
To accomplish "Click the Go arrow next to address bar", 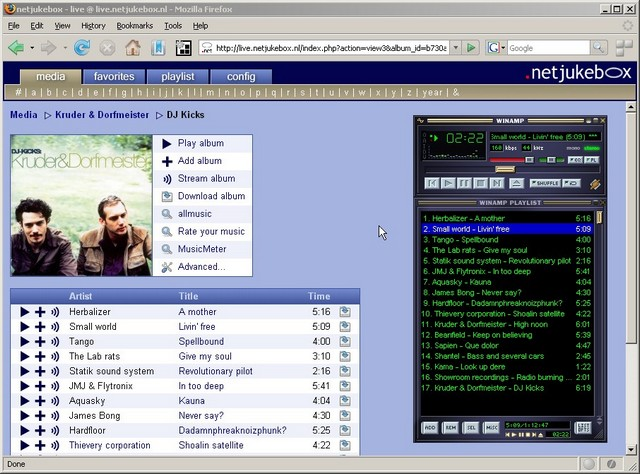I will [x=471, y=48].
